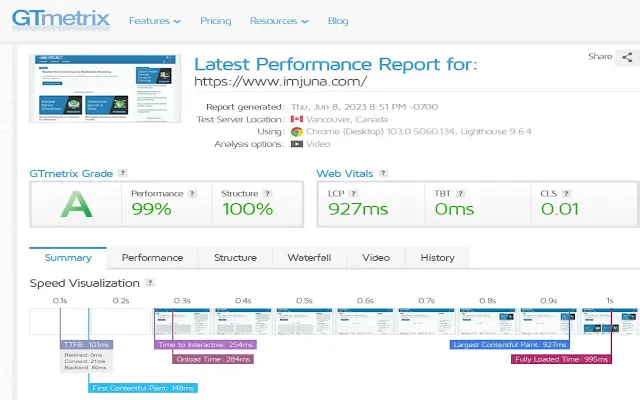Click the grade A letter
The width and height of the screenshot is (640, 400).
[76, 204]
